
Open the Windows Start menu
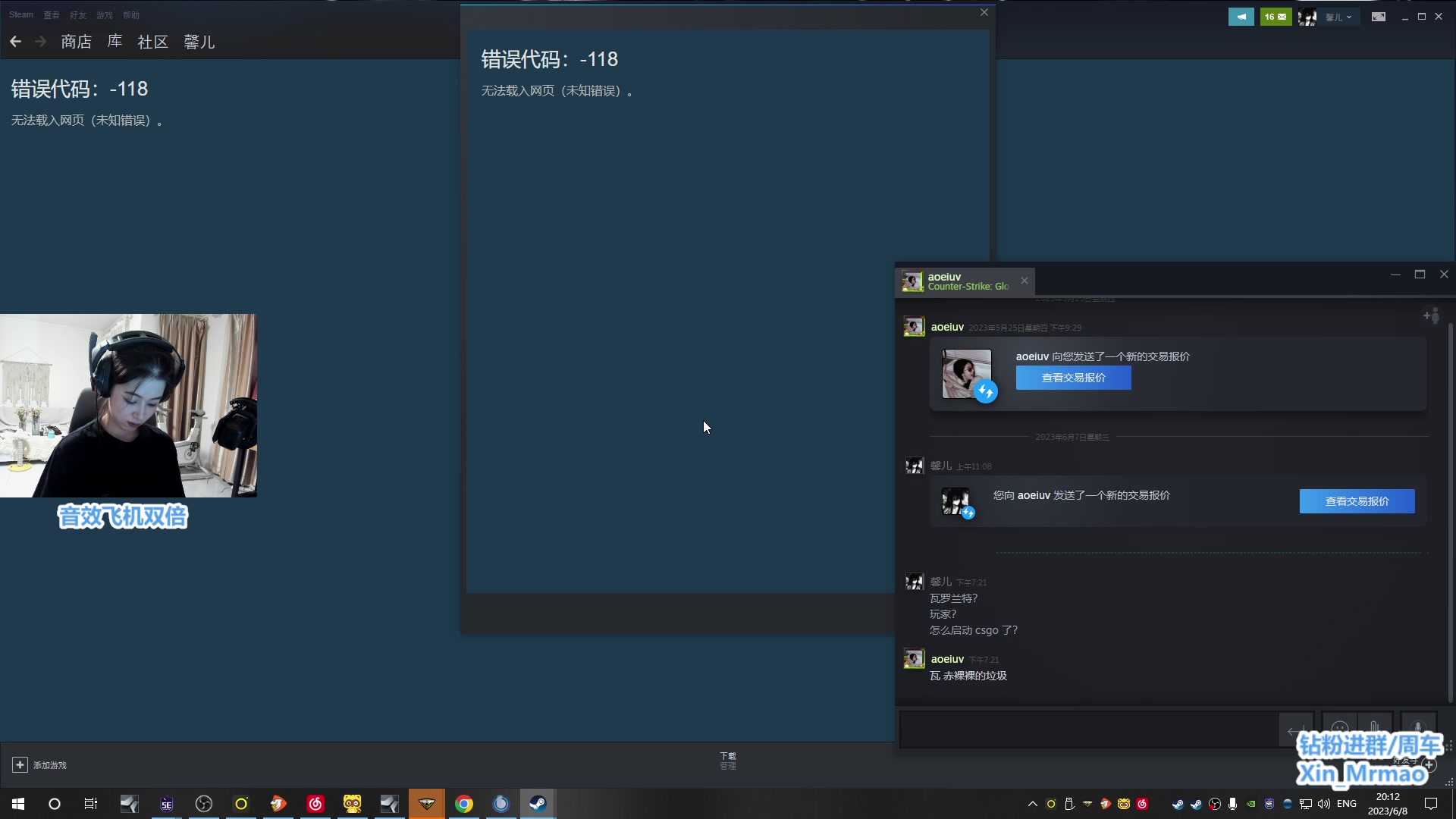click(18, 804)
